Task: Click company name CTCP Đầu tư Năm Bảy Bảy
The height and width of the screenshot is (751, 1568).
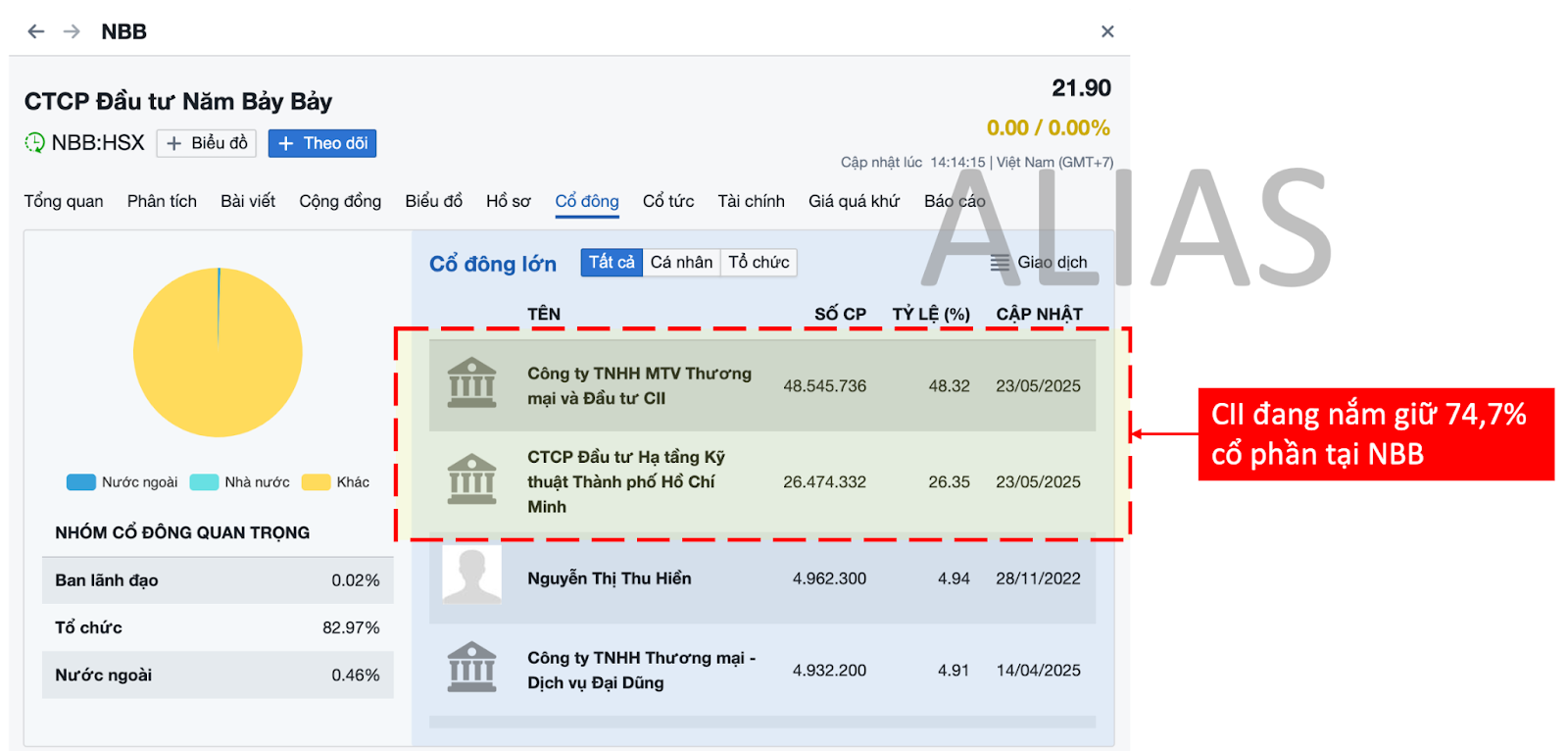Action: (178, 101)
